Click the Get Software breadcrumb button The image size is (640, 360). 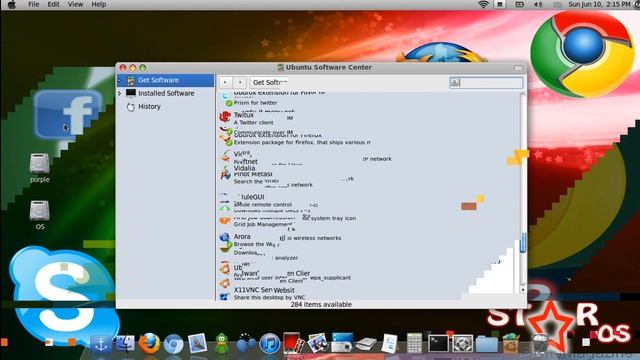click(x=269, y=82)
